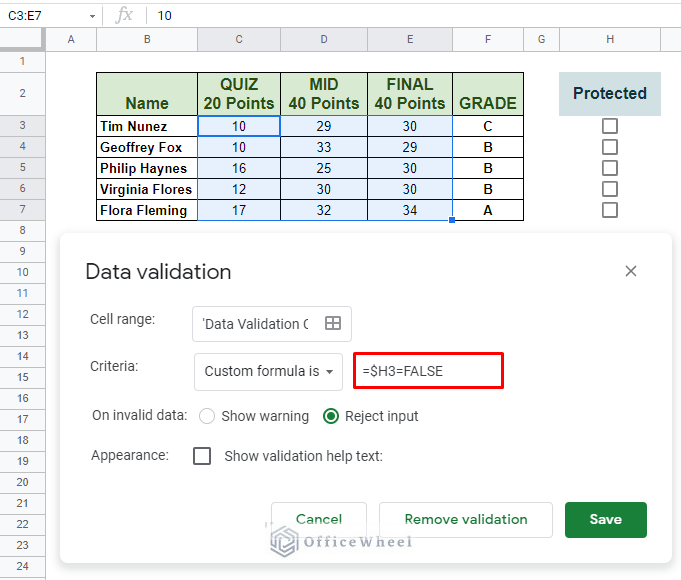Click the Name header cell

pyautogui.click(x=147, y=94)
